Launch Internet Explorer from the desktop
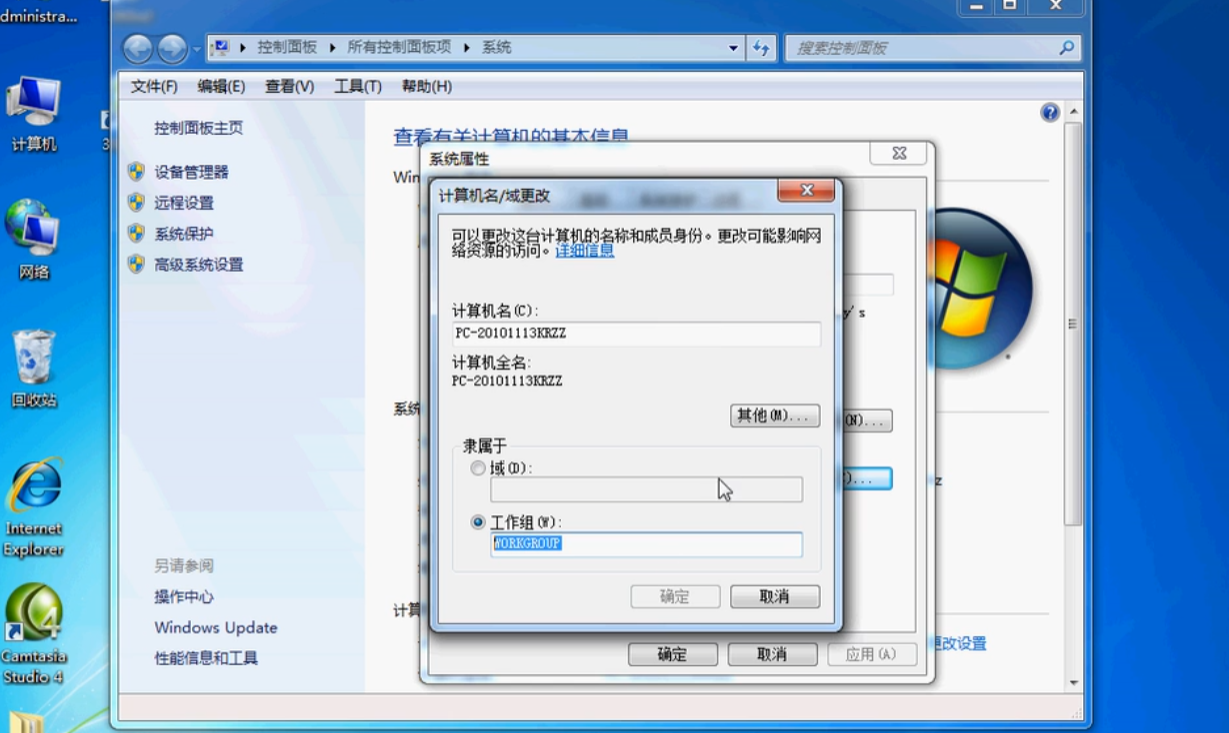 [x=34, y=508]
